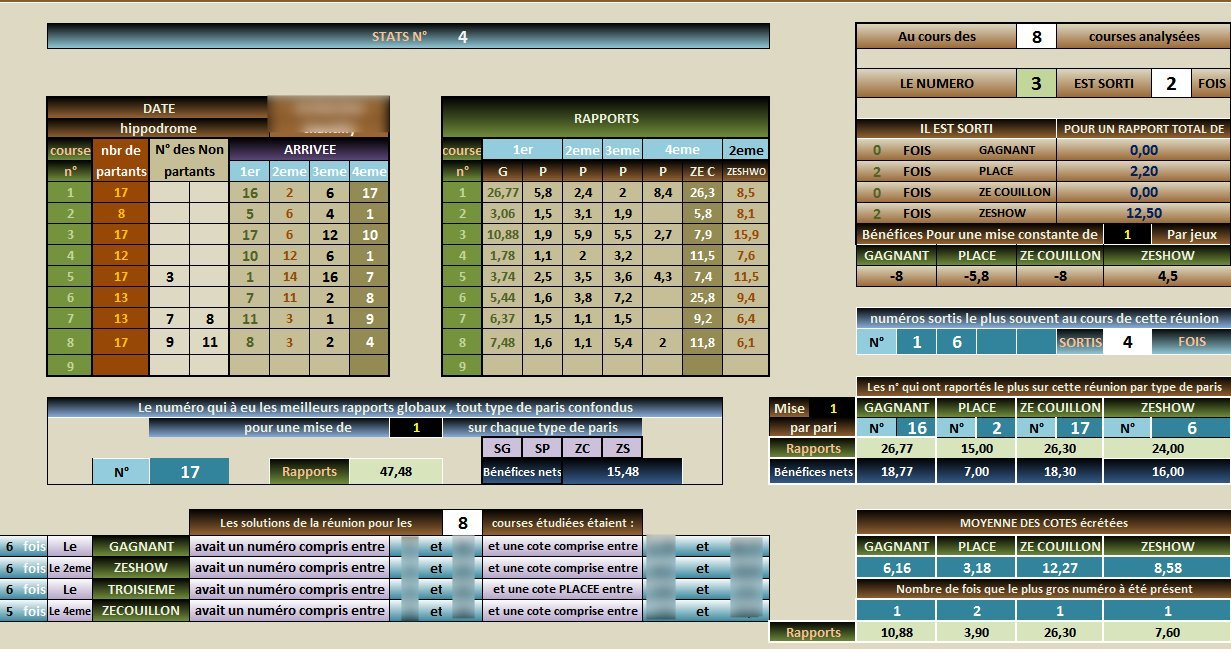Click the 6,16 GAGNANT average cote

click(895, 567)
